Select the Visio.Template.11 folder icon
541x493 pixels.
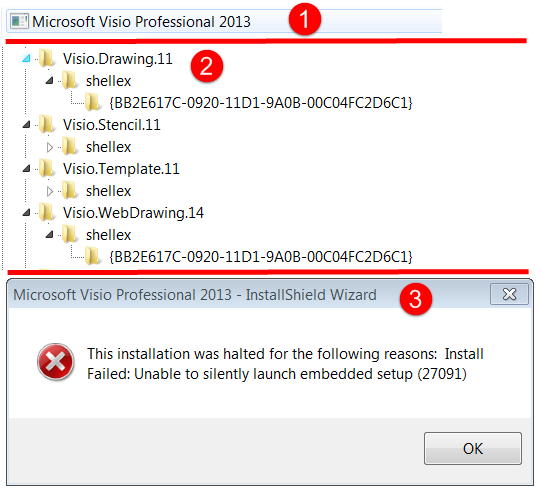click(46, 168)
